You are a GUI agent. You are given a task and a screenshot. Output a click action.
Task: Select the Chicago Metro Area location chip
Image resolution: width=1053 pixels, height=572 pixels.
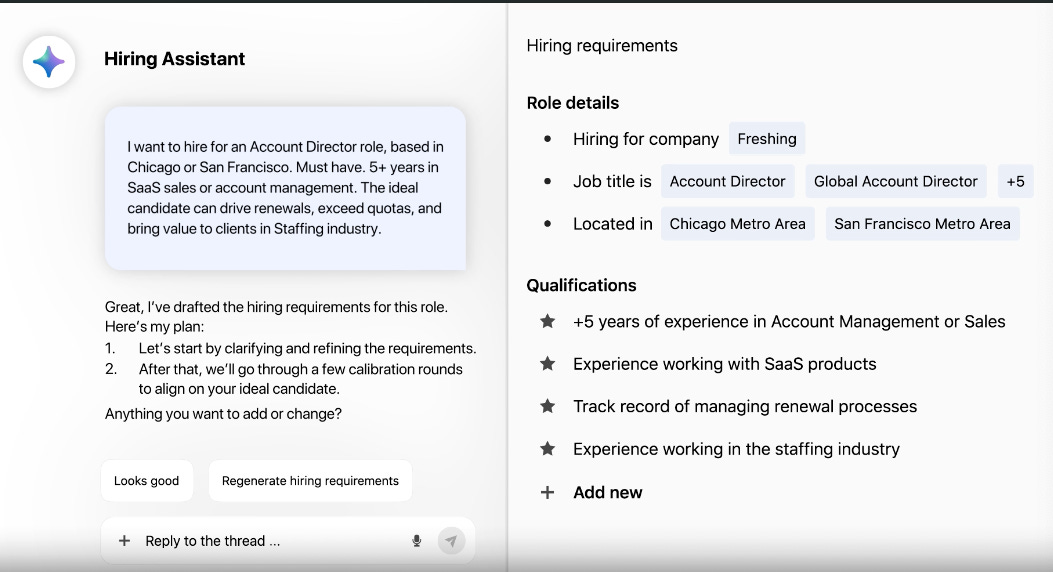pos(737,224)
